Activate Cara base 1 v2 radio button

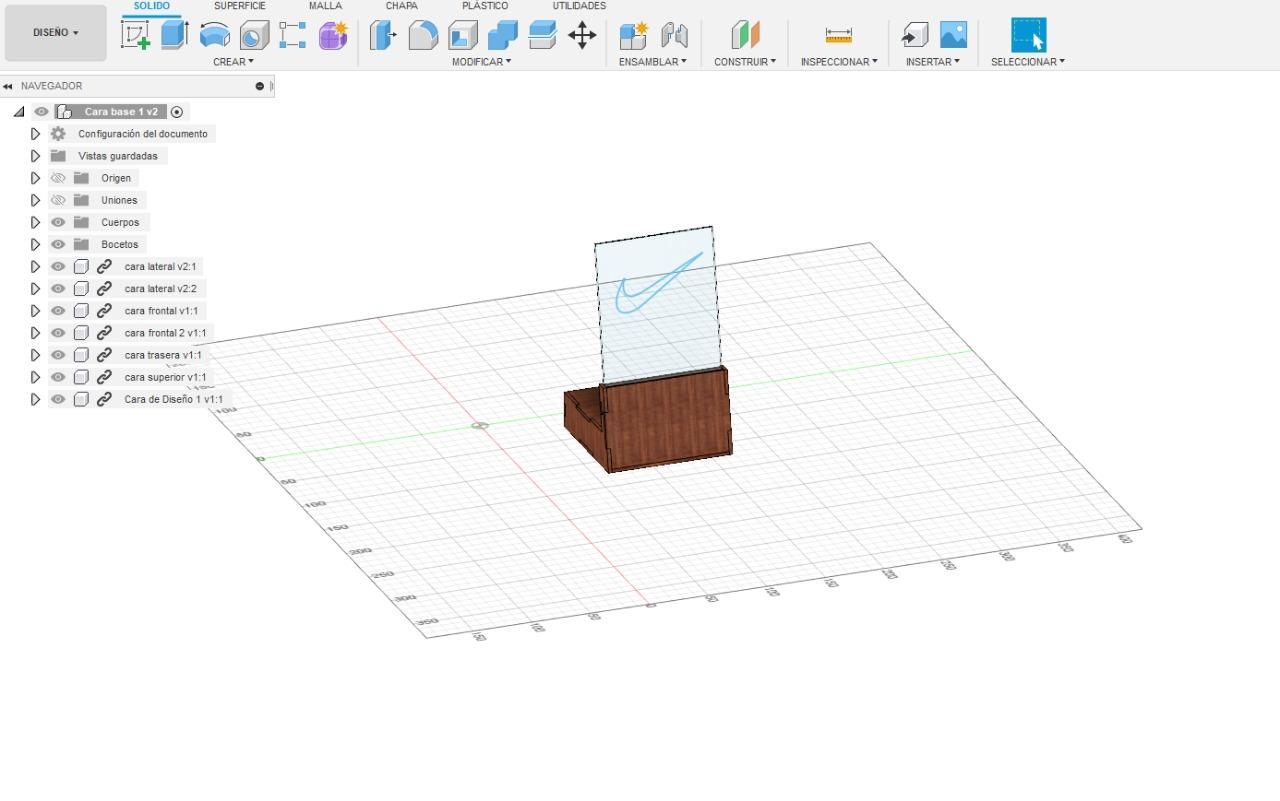[x=177, y=112]
